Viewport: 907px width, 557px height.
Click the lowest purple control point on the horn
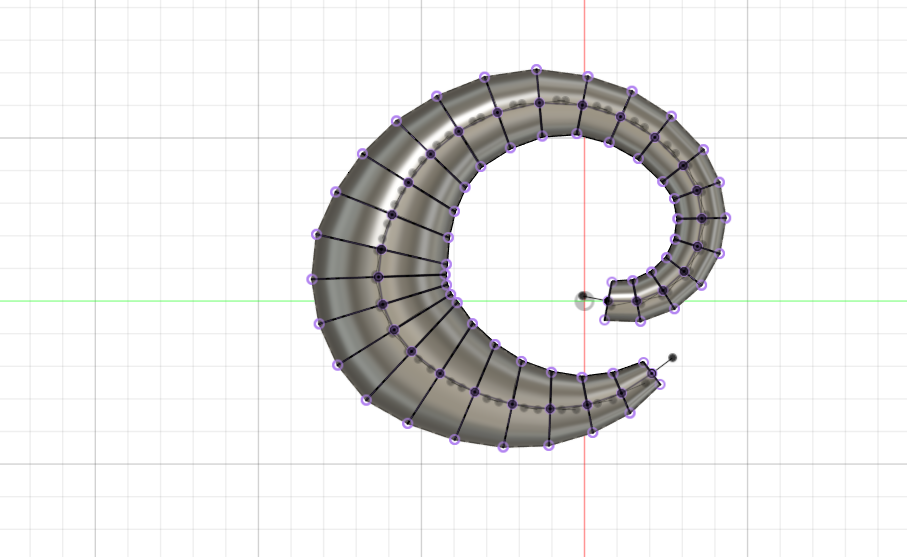(x=503, y=447)
